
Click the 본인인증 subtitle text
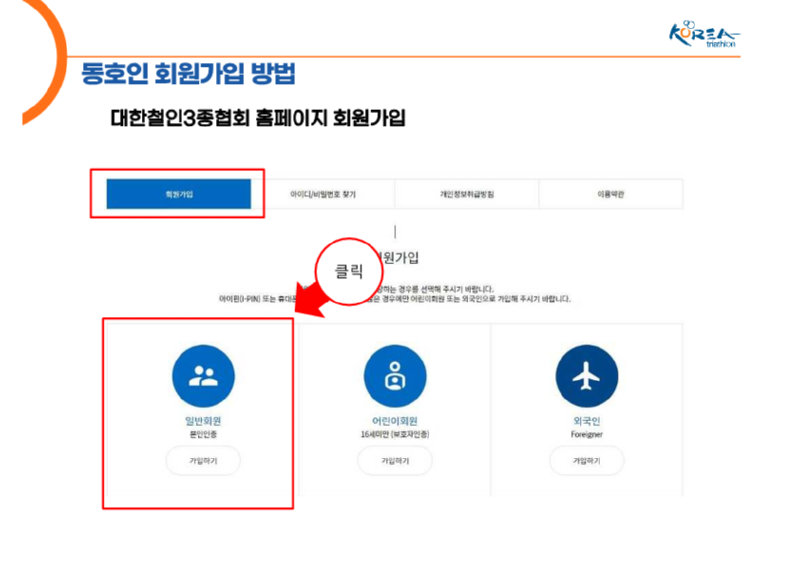pos(203,434)
